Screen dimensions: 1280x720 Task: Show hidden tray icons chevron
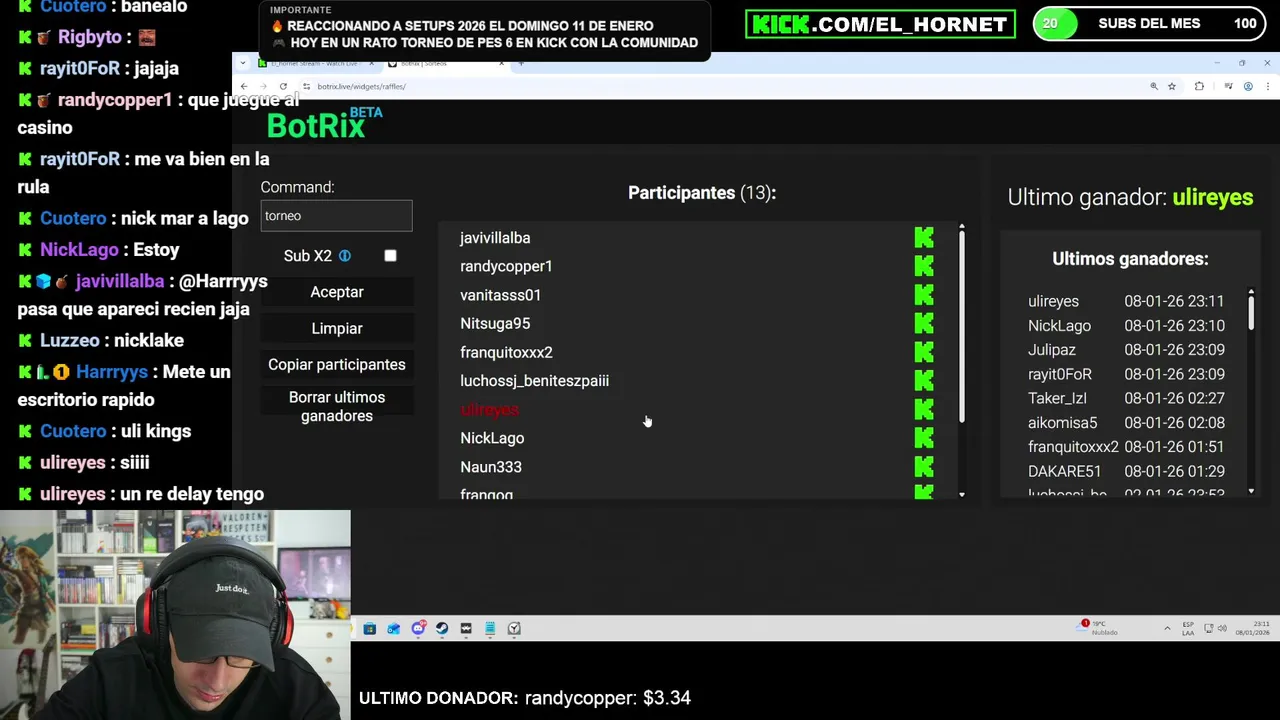tap(1168, 628)
